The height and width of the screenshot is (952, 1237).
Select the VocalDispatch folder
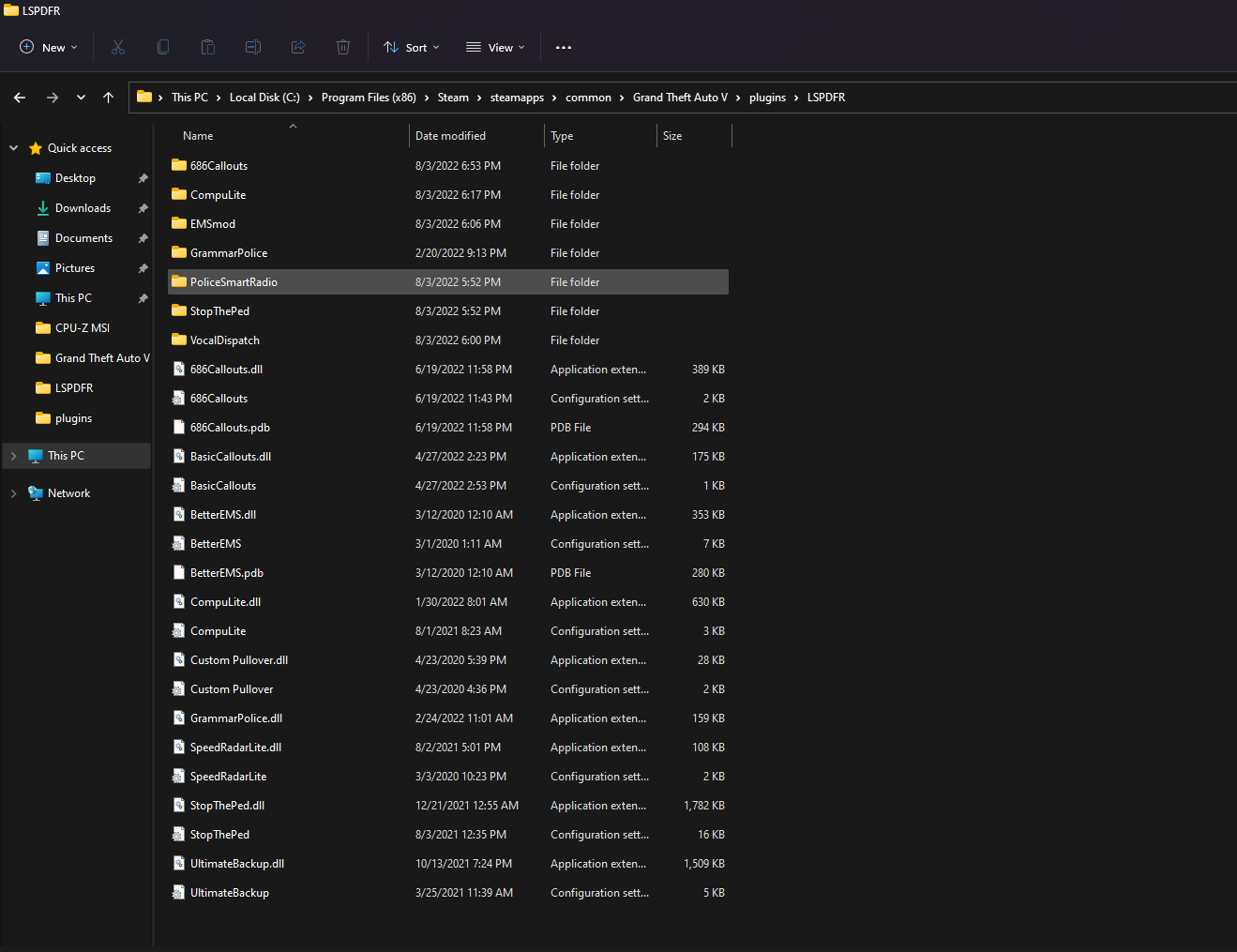tap(225, 340)
